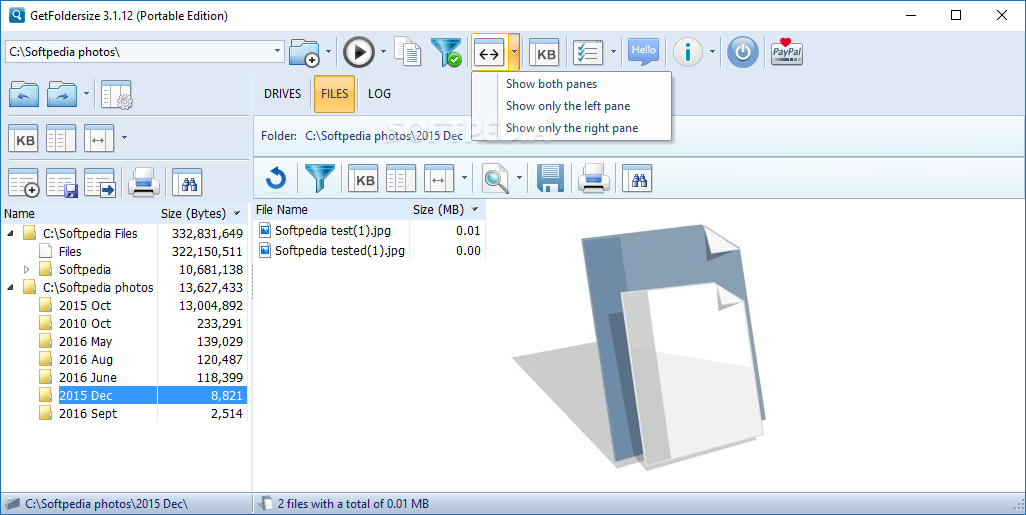Click the blue refresh arrow in files pane
Image resolution: width=1026 pixels, height=515 pixels.
[x=276, y=178]
